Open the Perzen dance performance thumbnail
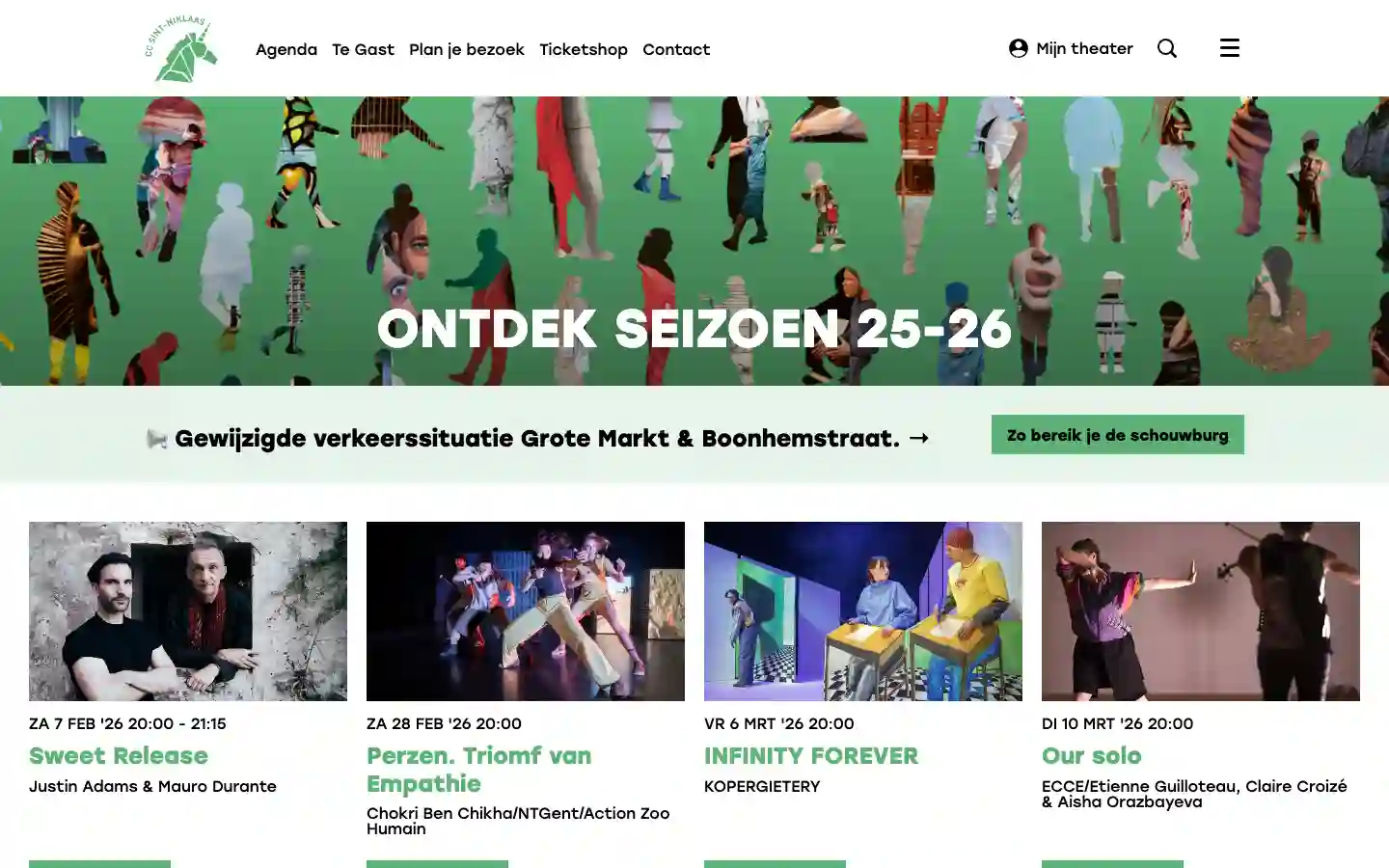Image resolution: width=1389 pixels, height=868 pixels. [x=526, y=611]
